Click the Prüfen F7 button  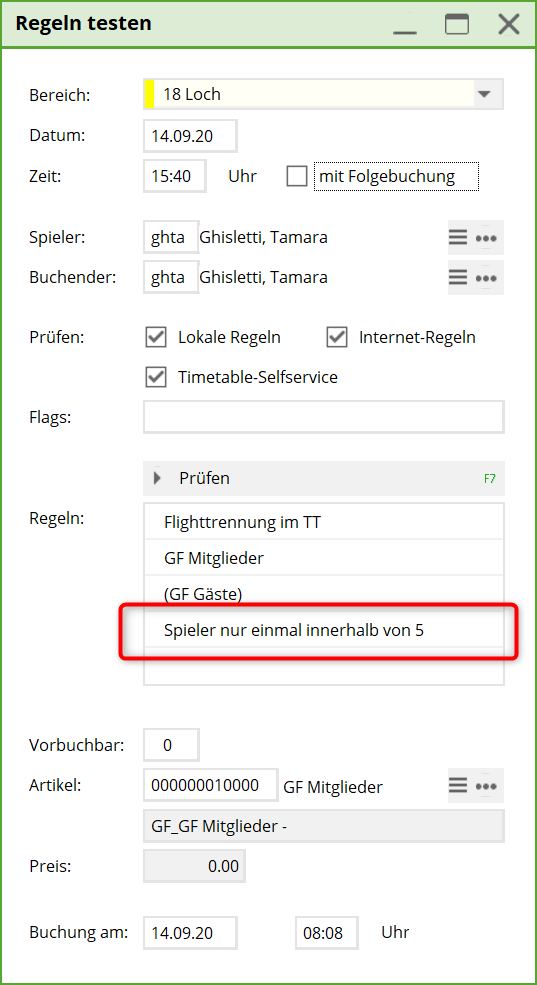click(323, 478)
